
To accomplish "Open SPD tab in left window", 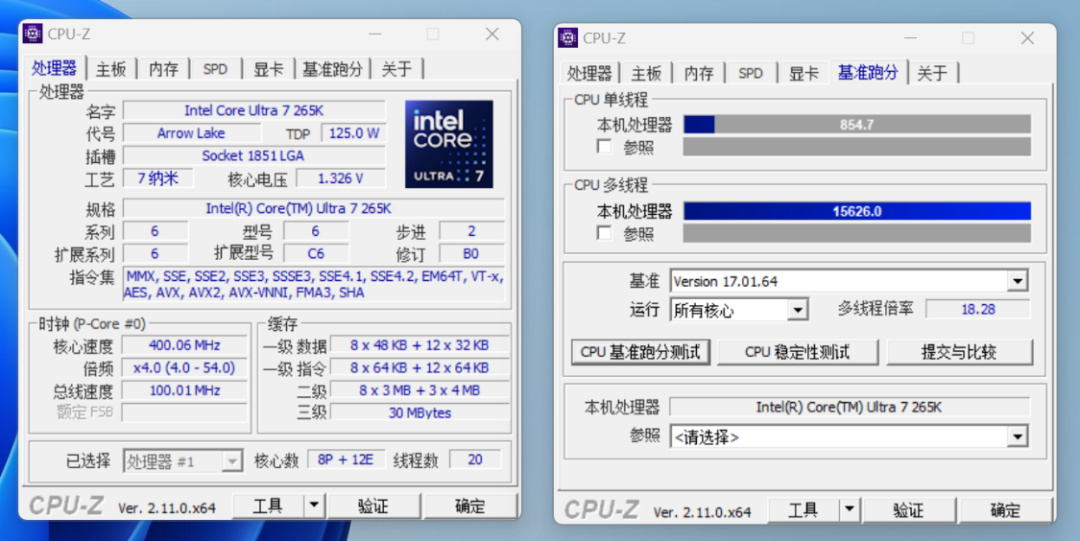I will click(x=215, y=69).
